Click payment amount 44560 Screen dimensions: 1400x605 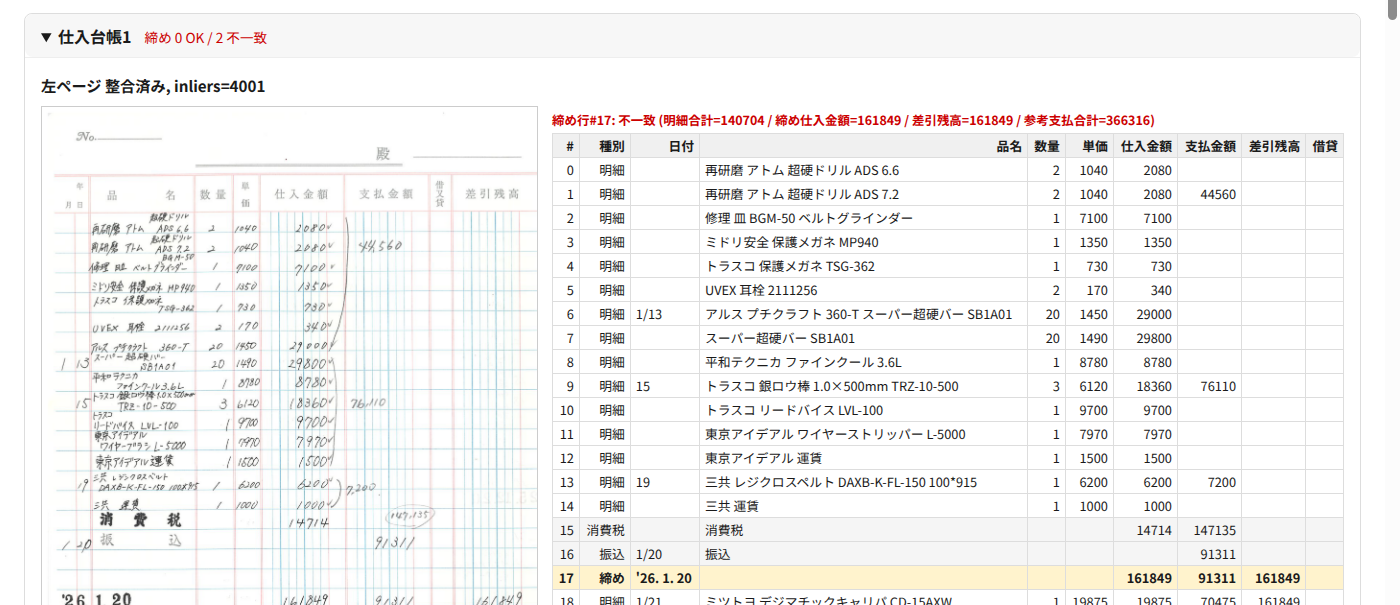[x=1210, y=194]
